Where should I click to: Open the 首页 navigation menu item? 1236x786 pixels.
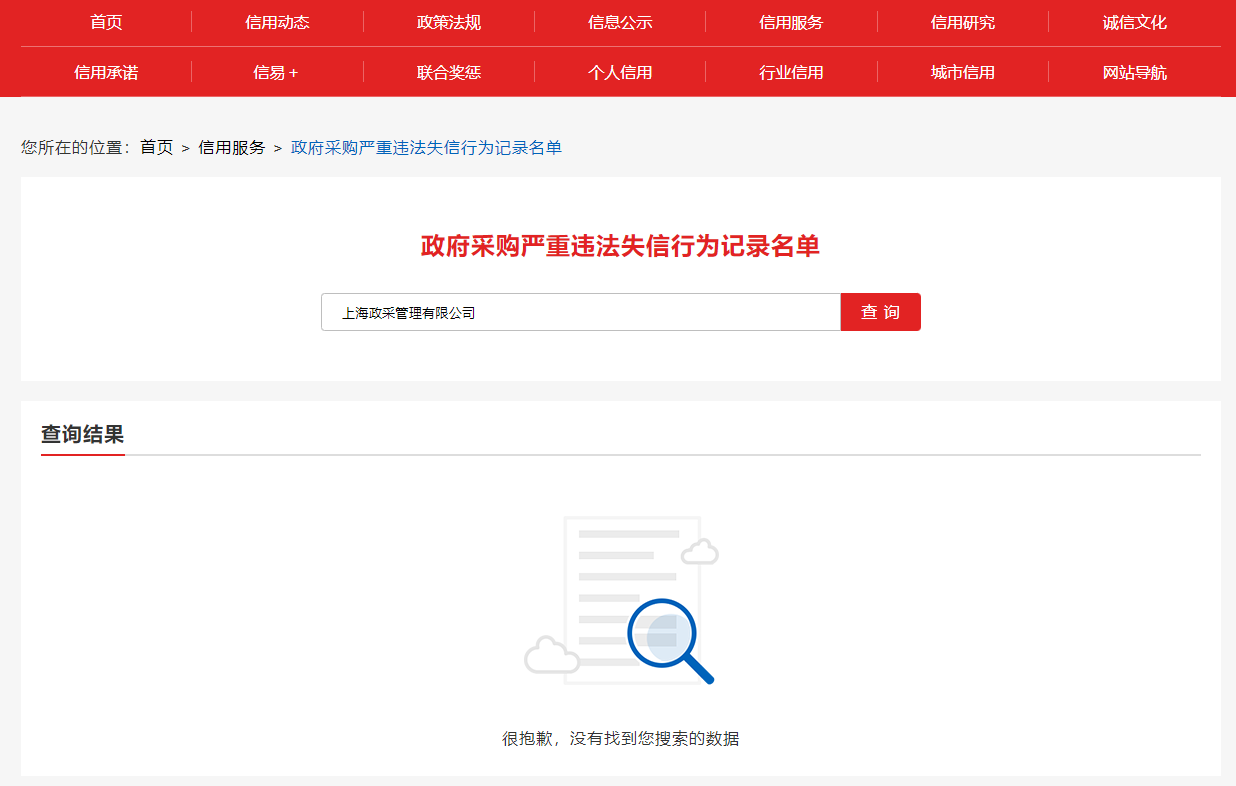(x=106, y=22)
